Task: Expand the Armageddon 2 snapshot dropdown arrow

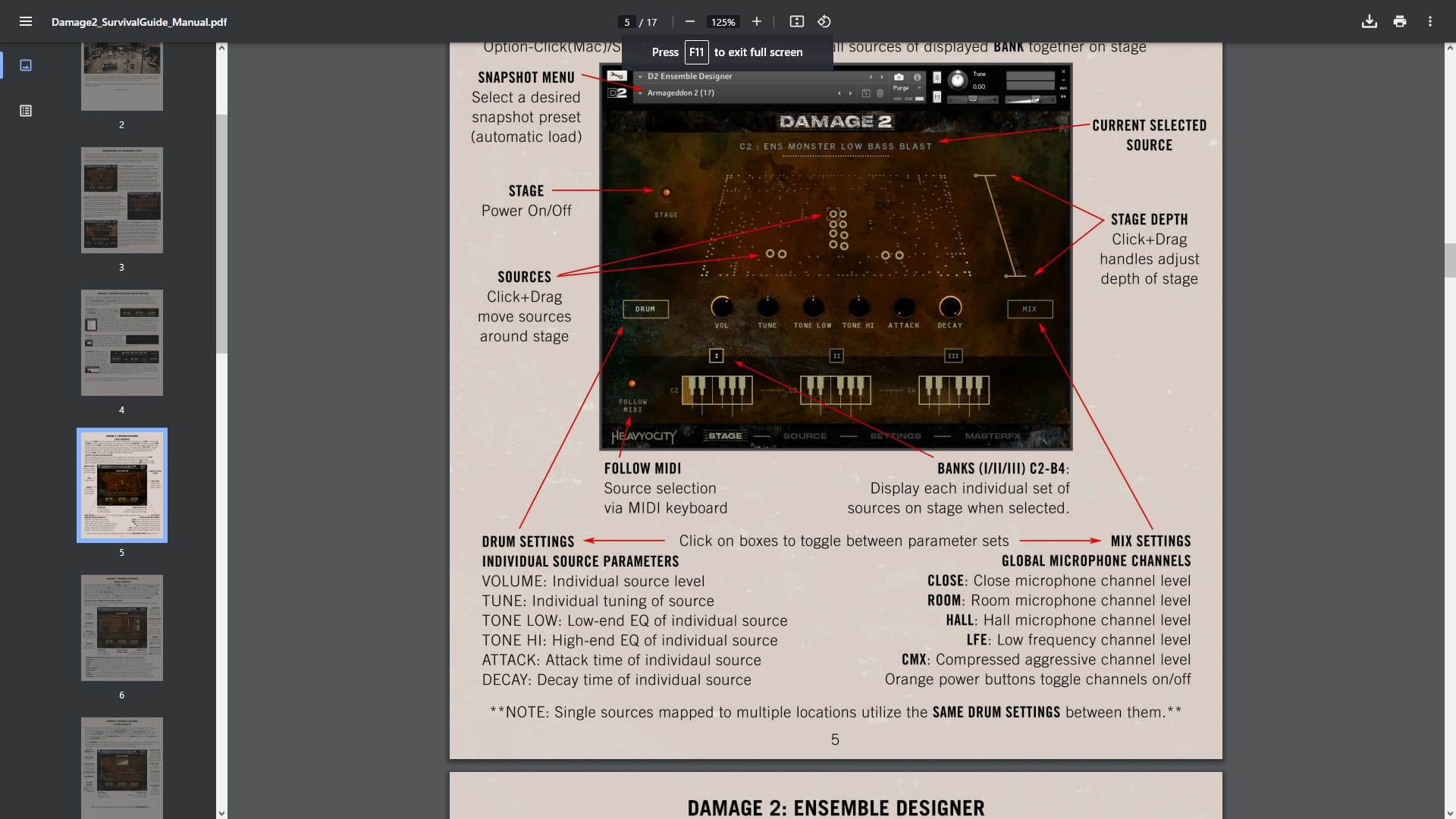Action: click(640, 93)
